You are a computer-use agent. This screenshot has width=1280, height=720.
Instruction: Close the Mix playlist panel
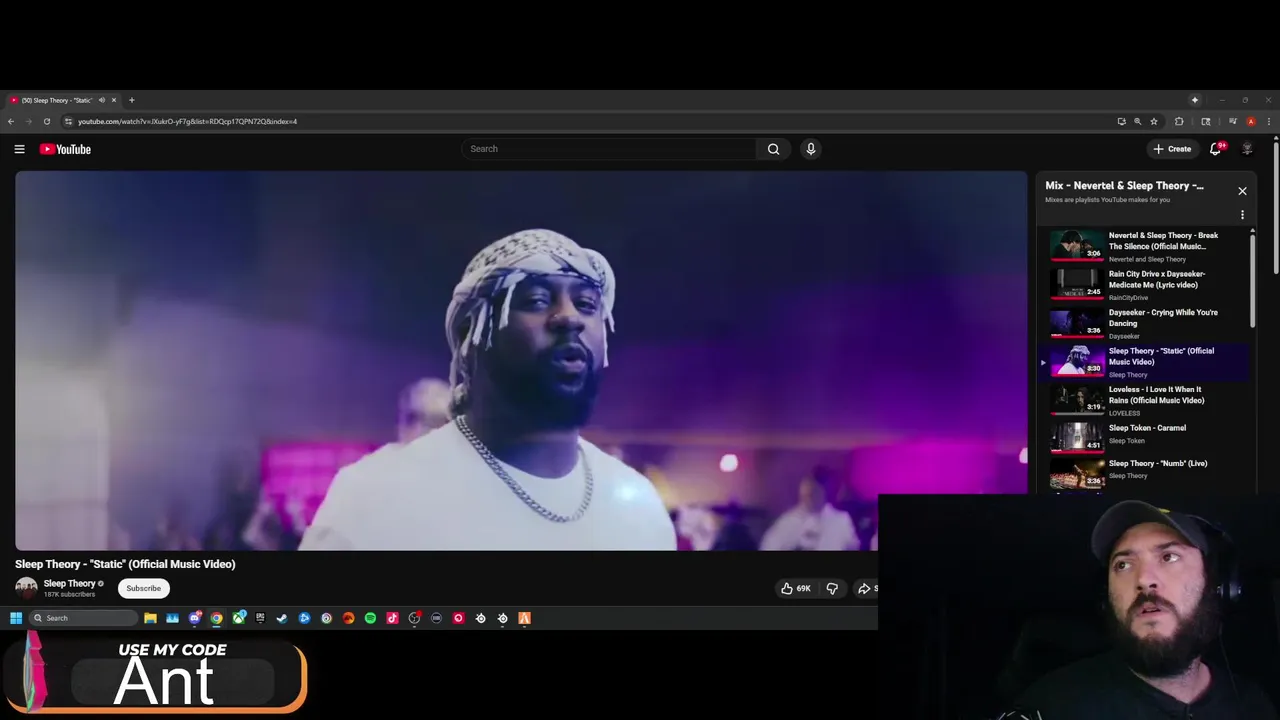(x=1242, y=191)
